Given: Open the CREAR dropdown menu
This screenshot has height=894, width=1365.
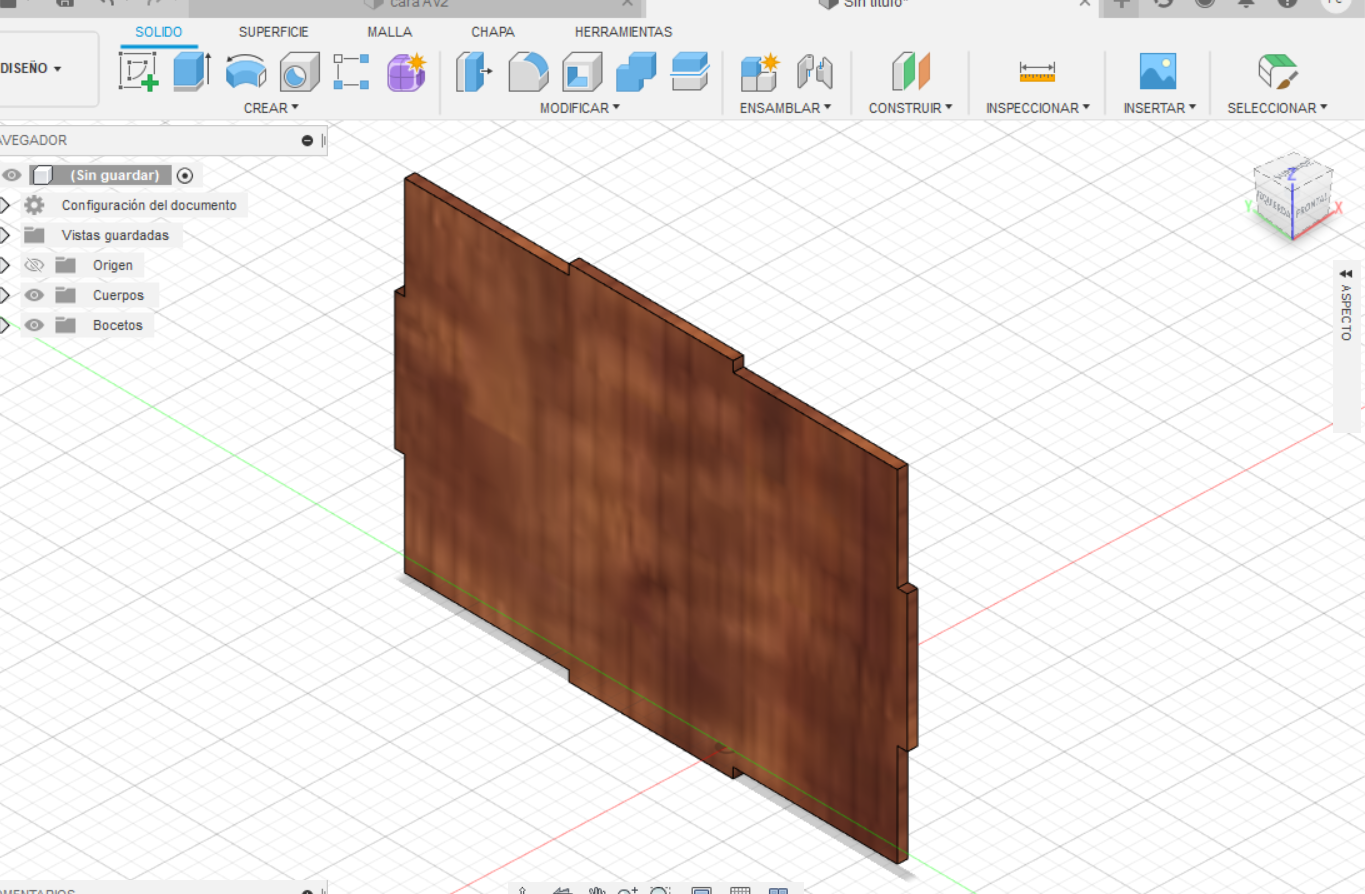Looking at the screenshot, I should tap(271, 108).
